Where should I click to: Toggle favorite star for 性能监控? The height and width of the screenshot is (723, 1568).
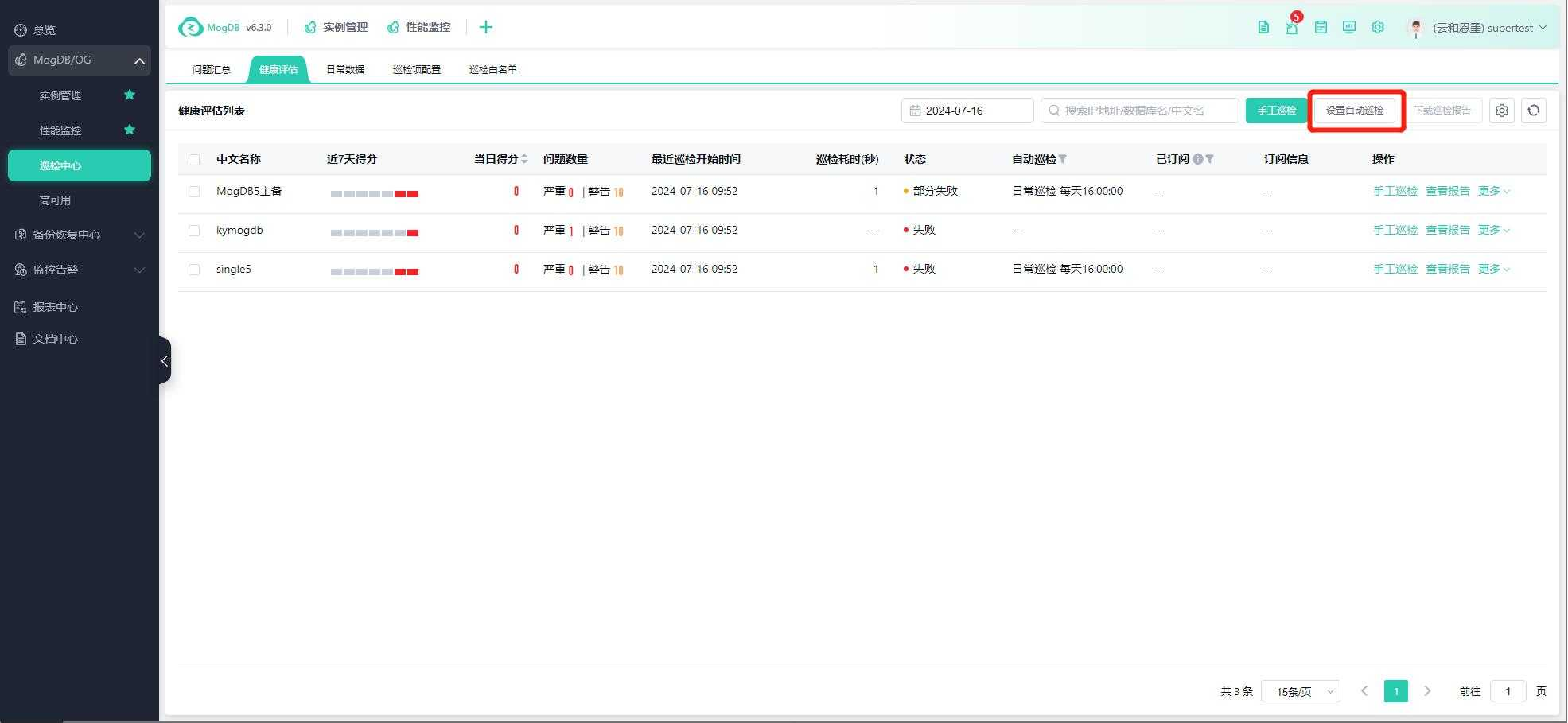pyautogui.click(x=130, y=130)
